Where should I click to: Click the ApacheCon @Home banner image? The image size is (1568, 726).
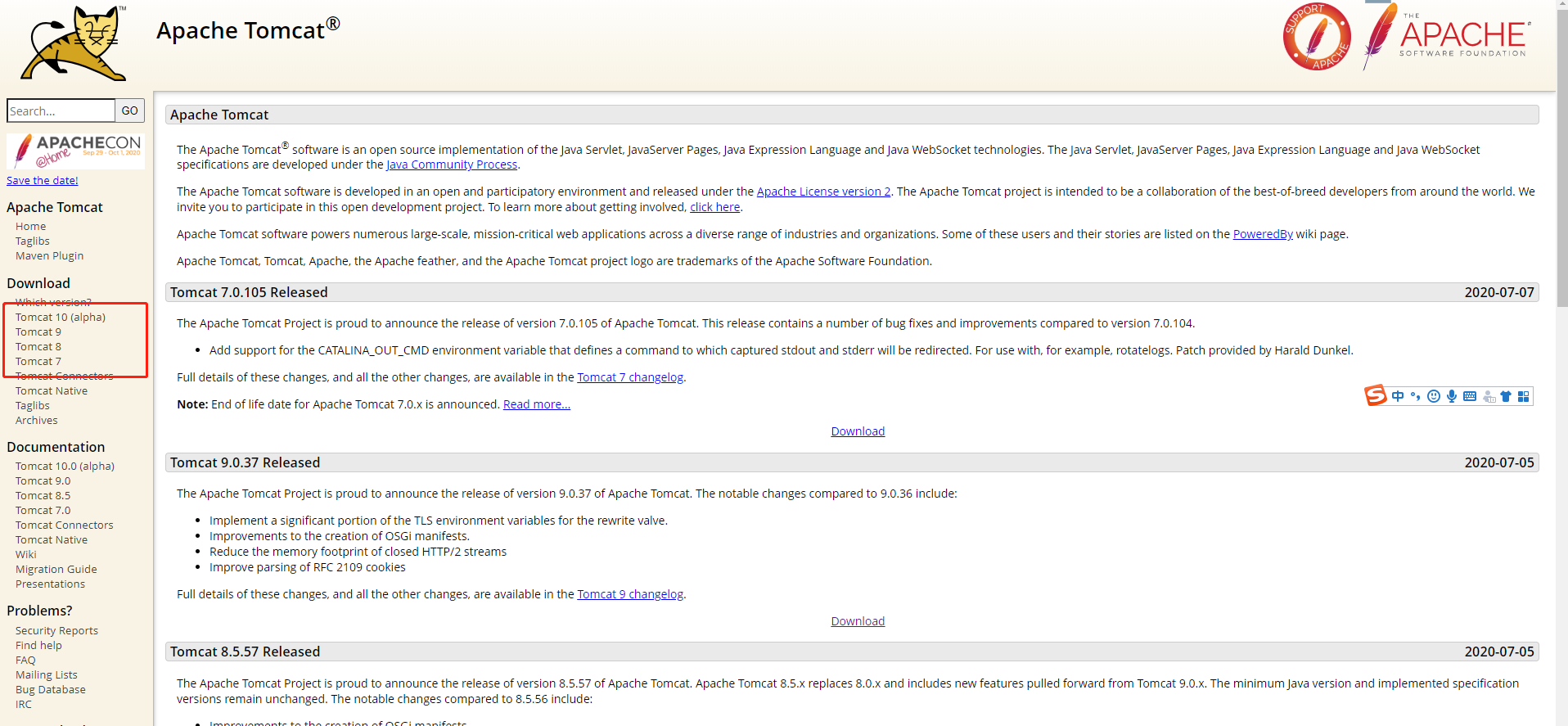point(75,151)
